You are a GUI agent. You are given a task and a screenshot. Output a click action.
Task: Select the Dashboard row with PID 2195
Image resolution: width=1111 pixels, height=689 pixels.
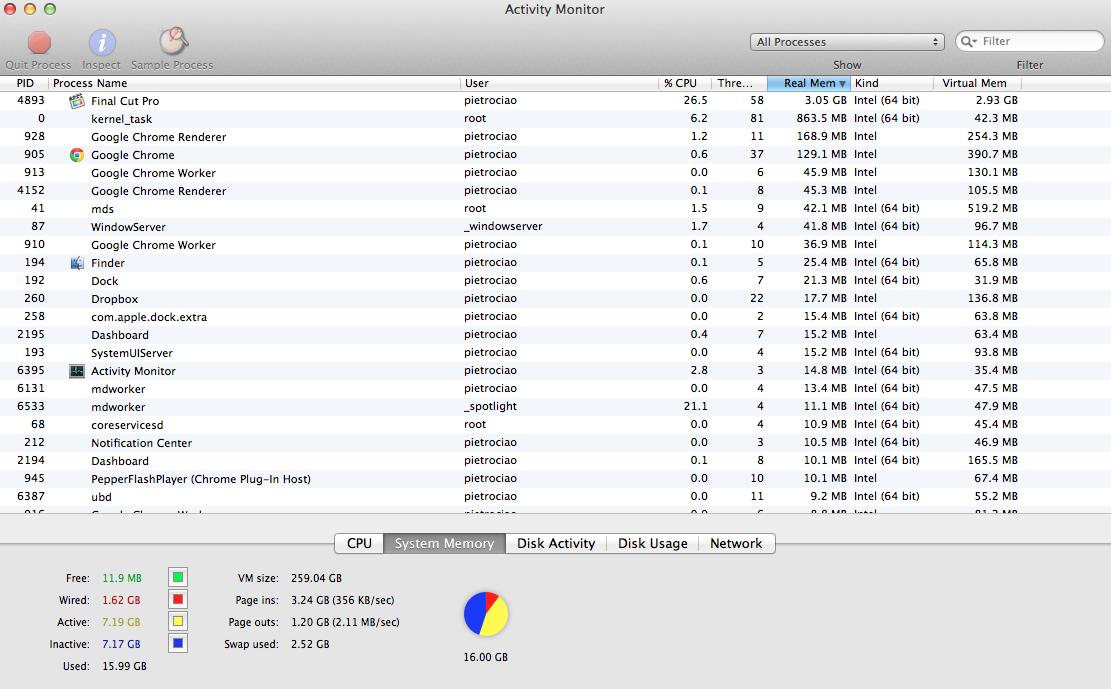(556, 335)
